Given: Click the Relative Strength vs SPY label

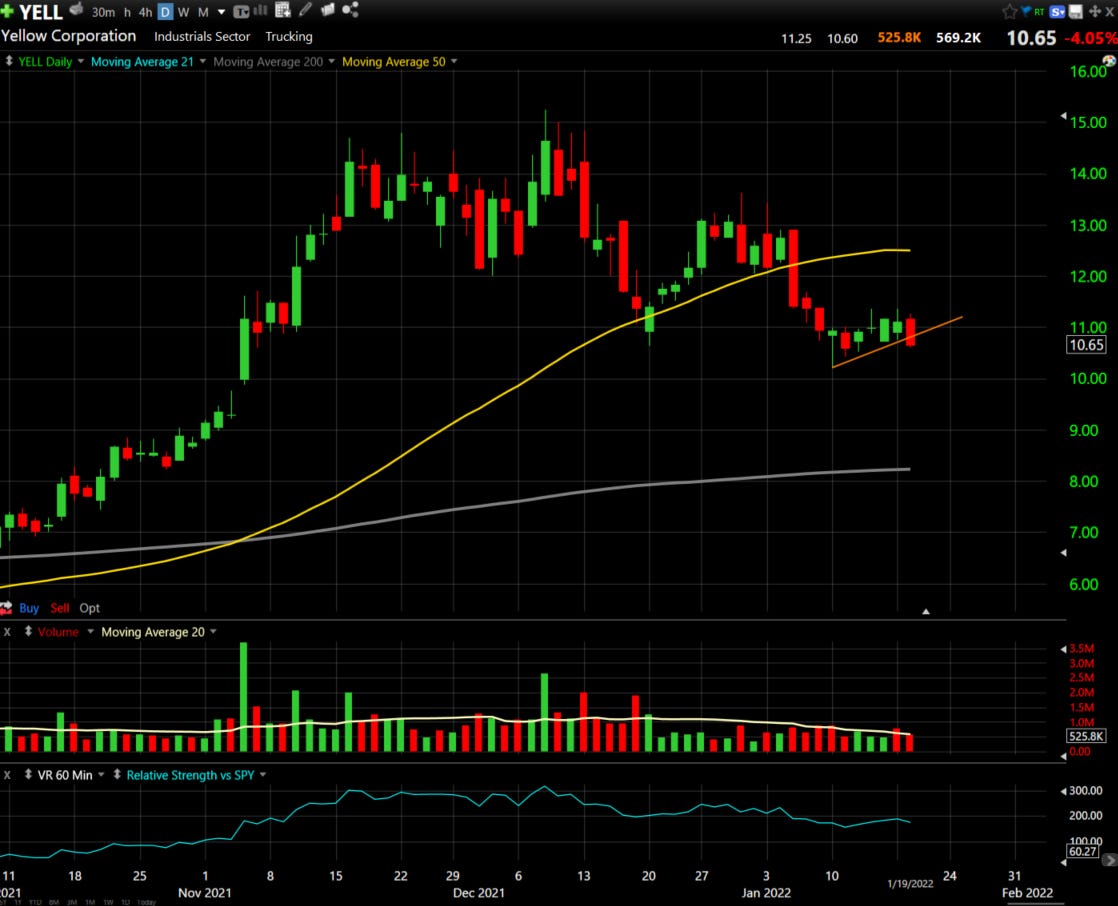Looking at the screenshot, I should tap(190, 775).
